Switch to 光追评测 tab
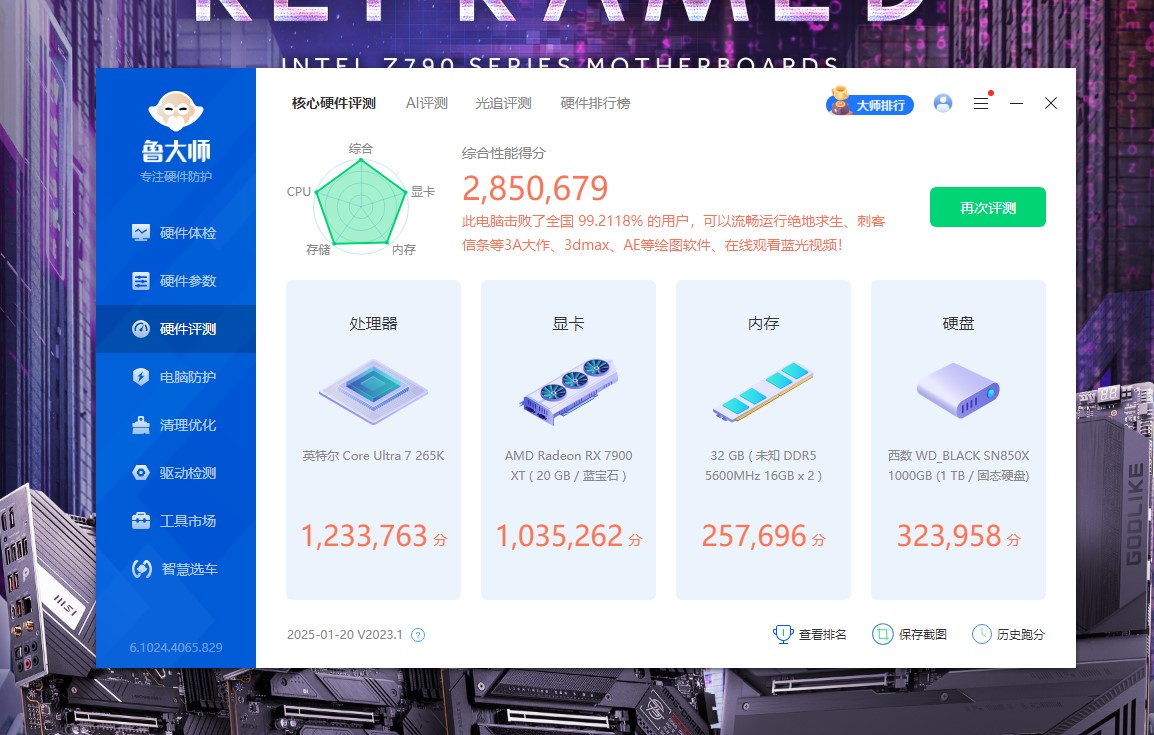Screen dimensions: 1154x735 pyautogui.click(x=503, y=103)
